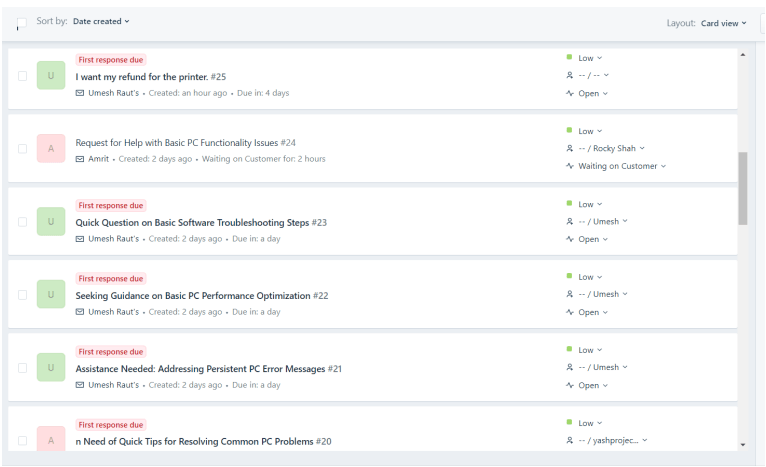Click the red avatar on ticket #20

coord(51,439)
